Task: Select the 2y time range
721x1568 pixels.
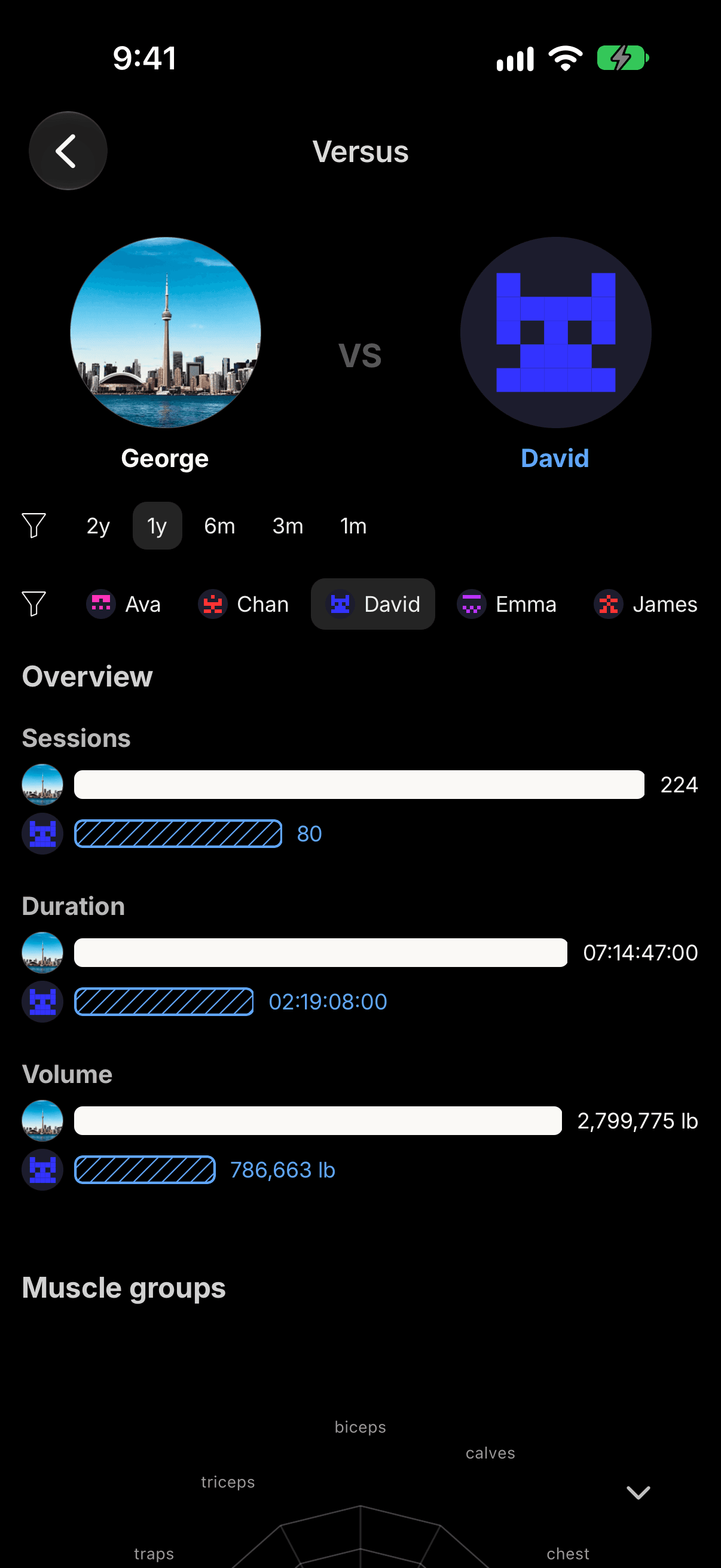Action: pos(98,526)
